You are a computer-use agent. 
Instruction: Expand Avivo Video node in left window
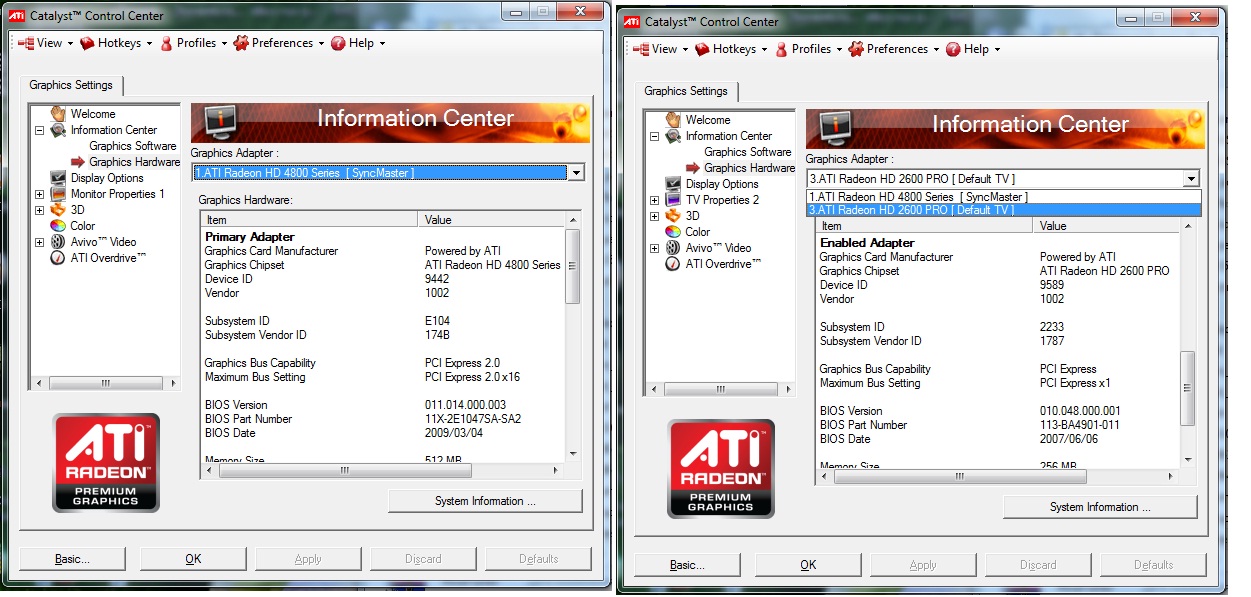pos(40,242)
